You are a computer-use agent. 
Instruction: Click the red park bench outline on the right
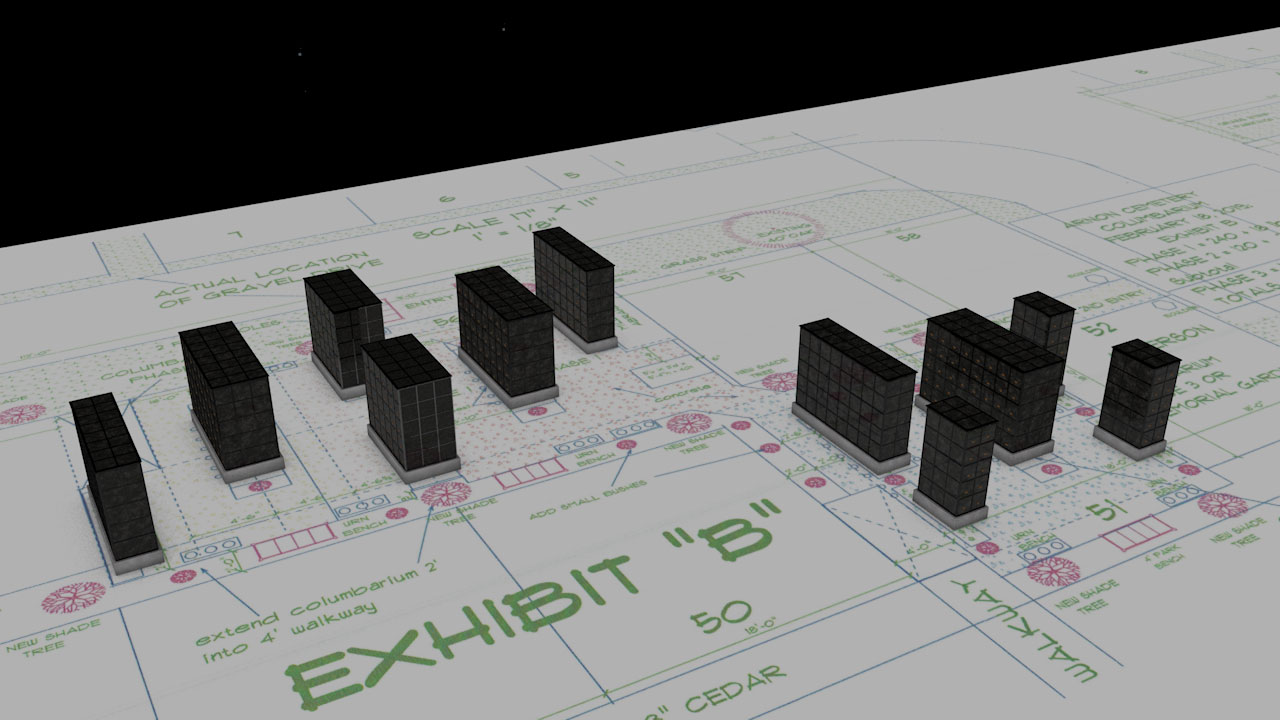pyautogui.click(x=1138, y=532)
